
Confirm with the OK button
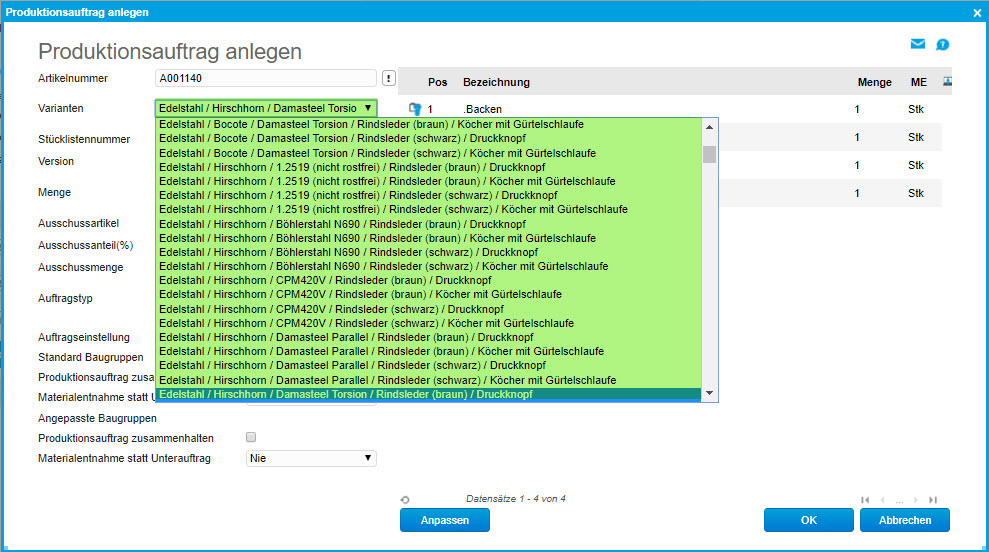[x=808, y=520]
